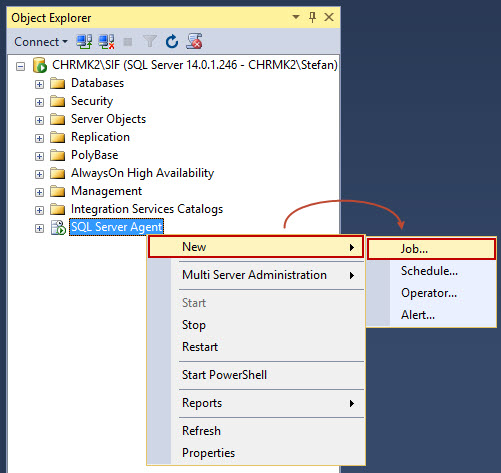Click the gray Stop square icon
This screenshot has height=473, width=501.
[128, 42]
